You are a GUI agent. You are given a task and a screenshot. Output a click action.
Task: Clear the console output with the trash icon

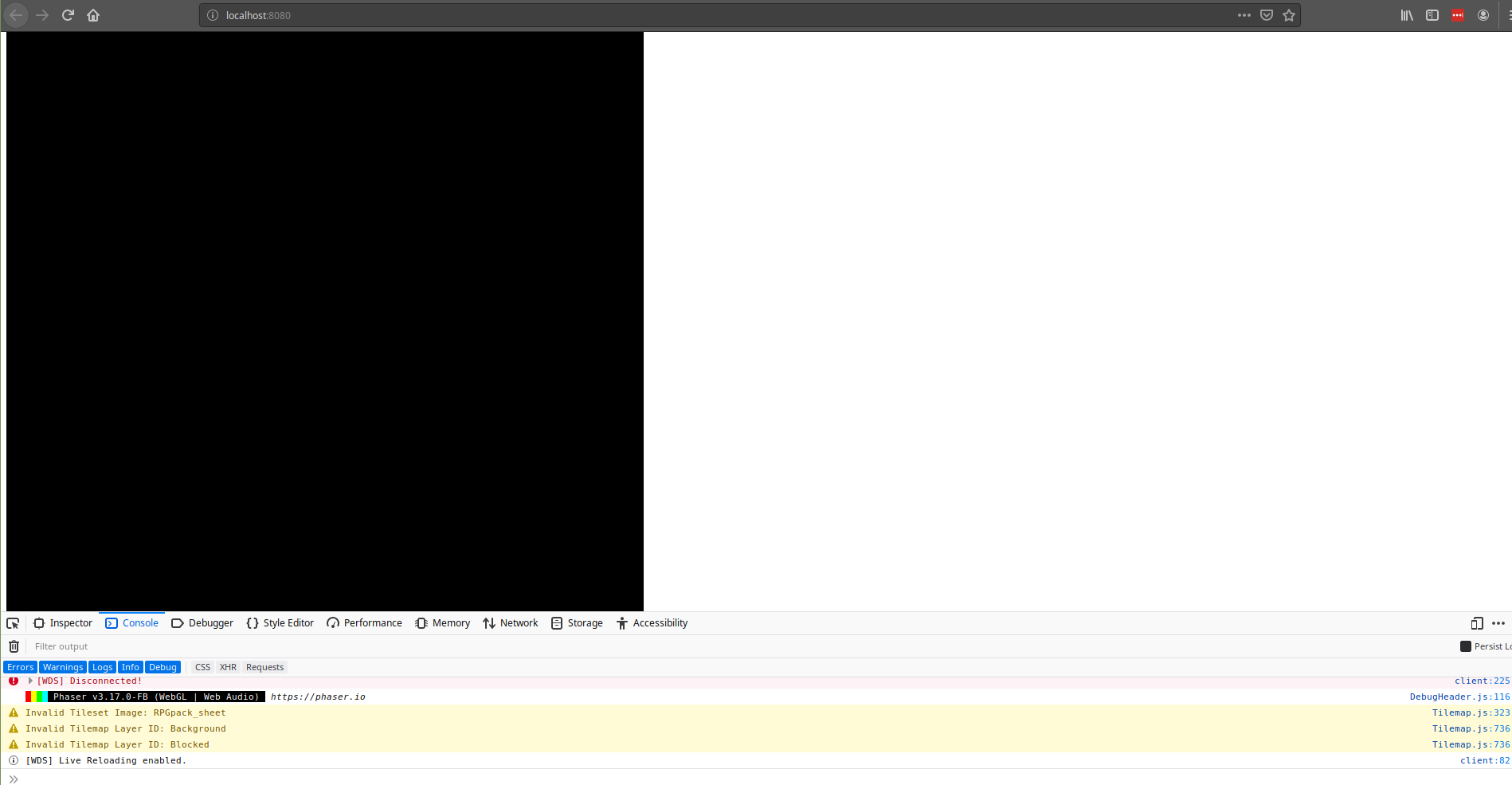[14, 646]
